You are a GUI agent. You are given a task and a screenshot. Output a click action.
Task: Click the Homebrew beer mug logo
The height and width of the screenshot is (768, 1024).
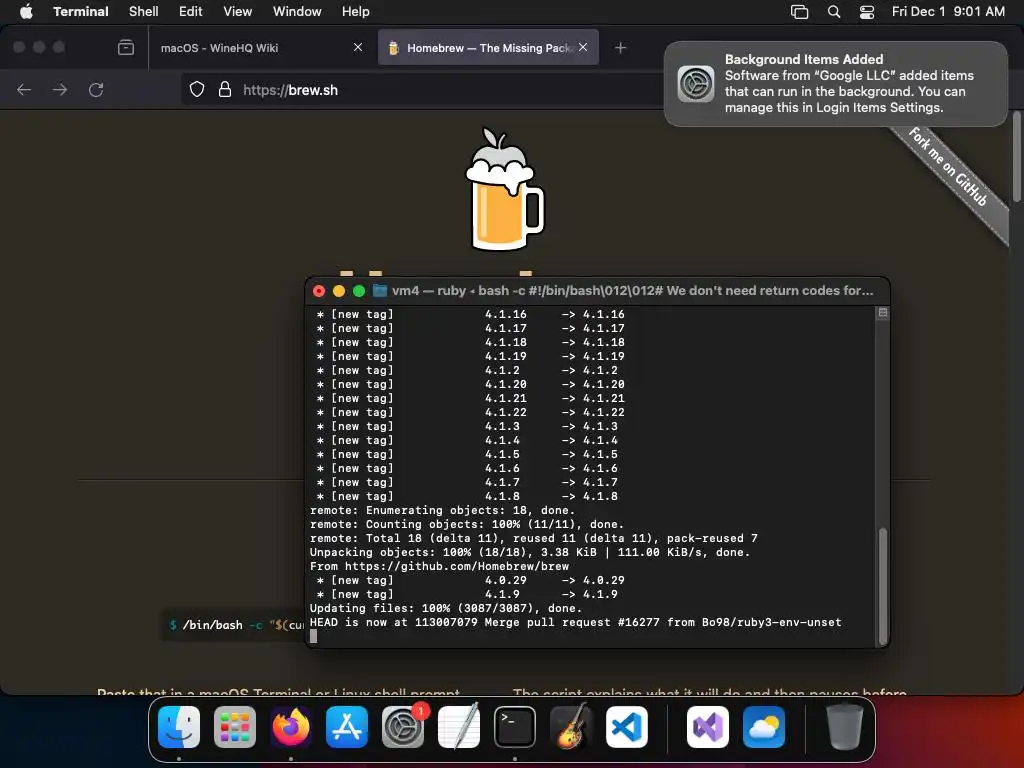[x=504, y=189]
